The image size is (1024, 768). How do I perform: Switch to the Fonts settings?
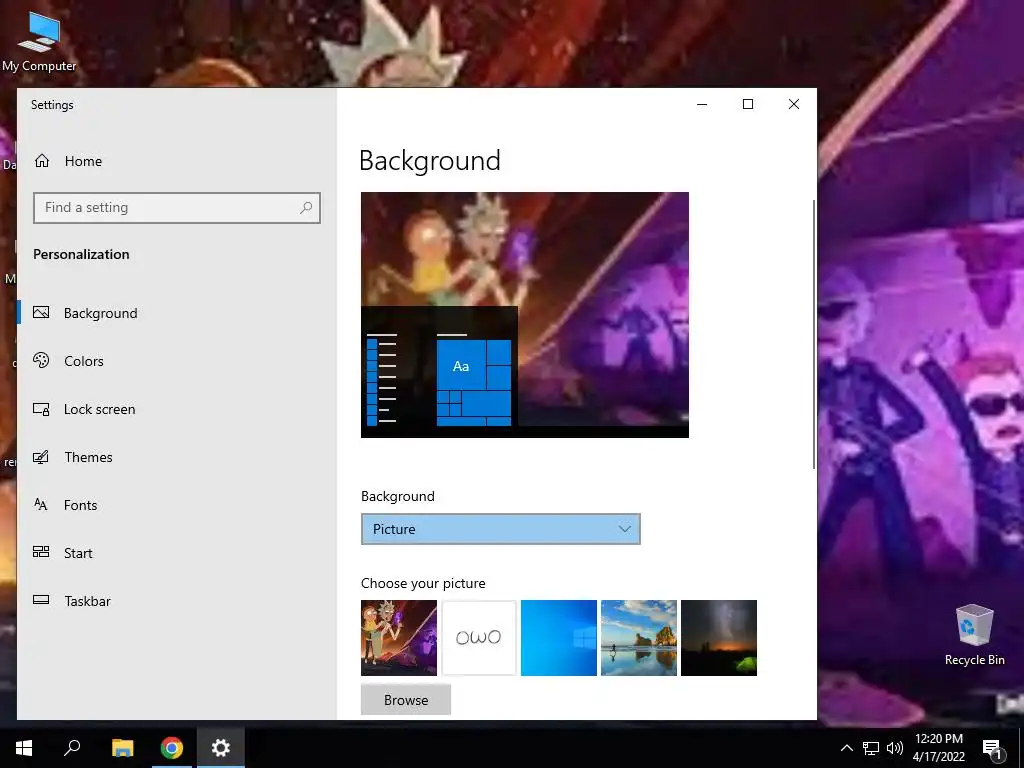pos(176,505)
